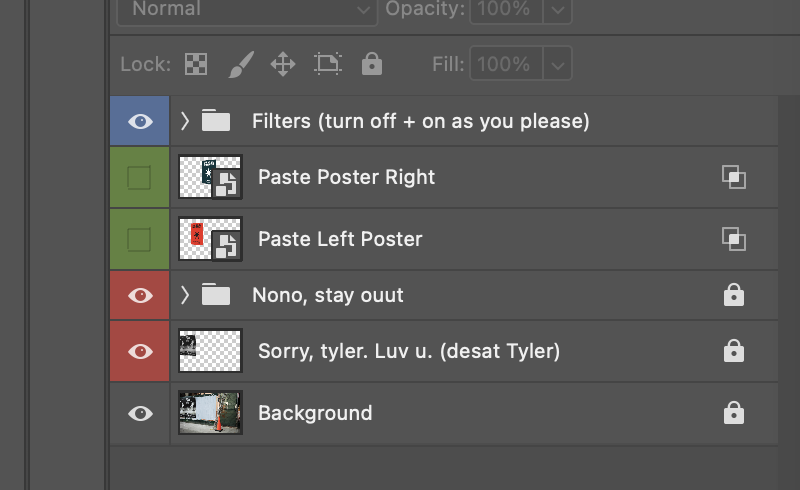
Task: Select the Sorry, tyler. Luv u. layer
Action: tap(408, 351)
